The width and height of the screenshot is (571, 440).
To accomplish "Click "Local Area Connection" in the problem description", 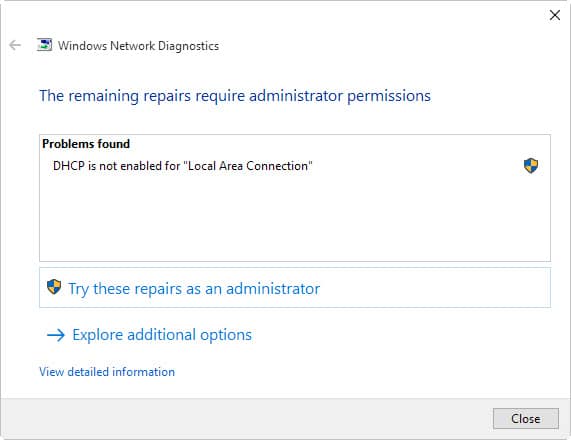I will coord(249,166).
